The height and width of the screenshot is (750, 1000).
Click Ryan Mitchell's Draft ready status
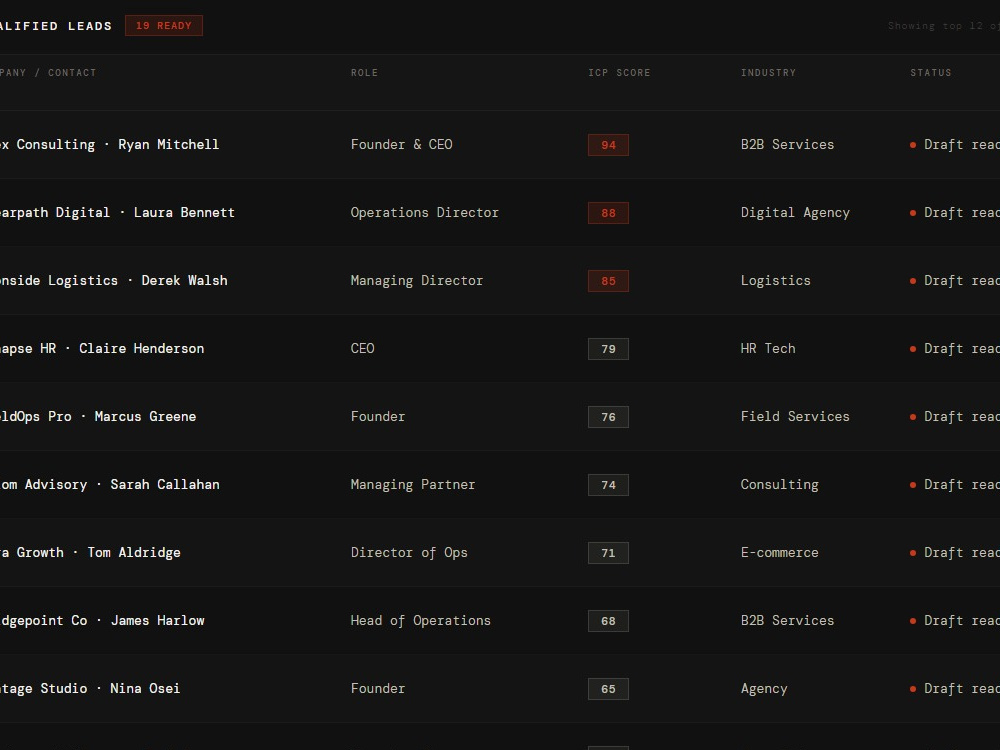pyautogui.click(x=955, y=145)
